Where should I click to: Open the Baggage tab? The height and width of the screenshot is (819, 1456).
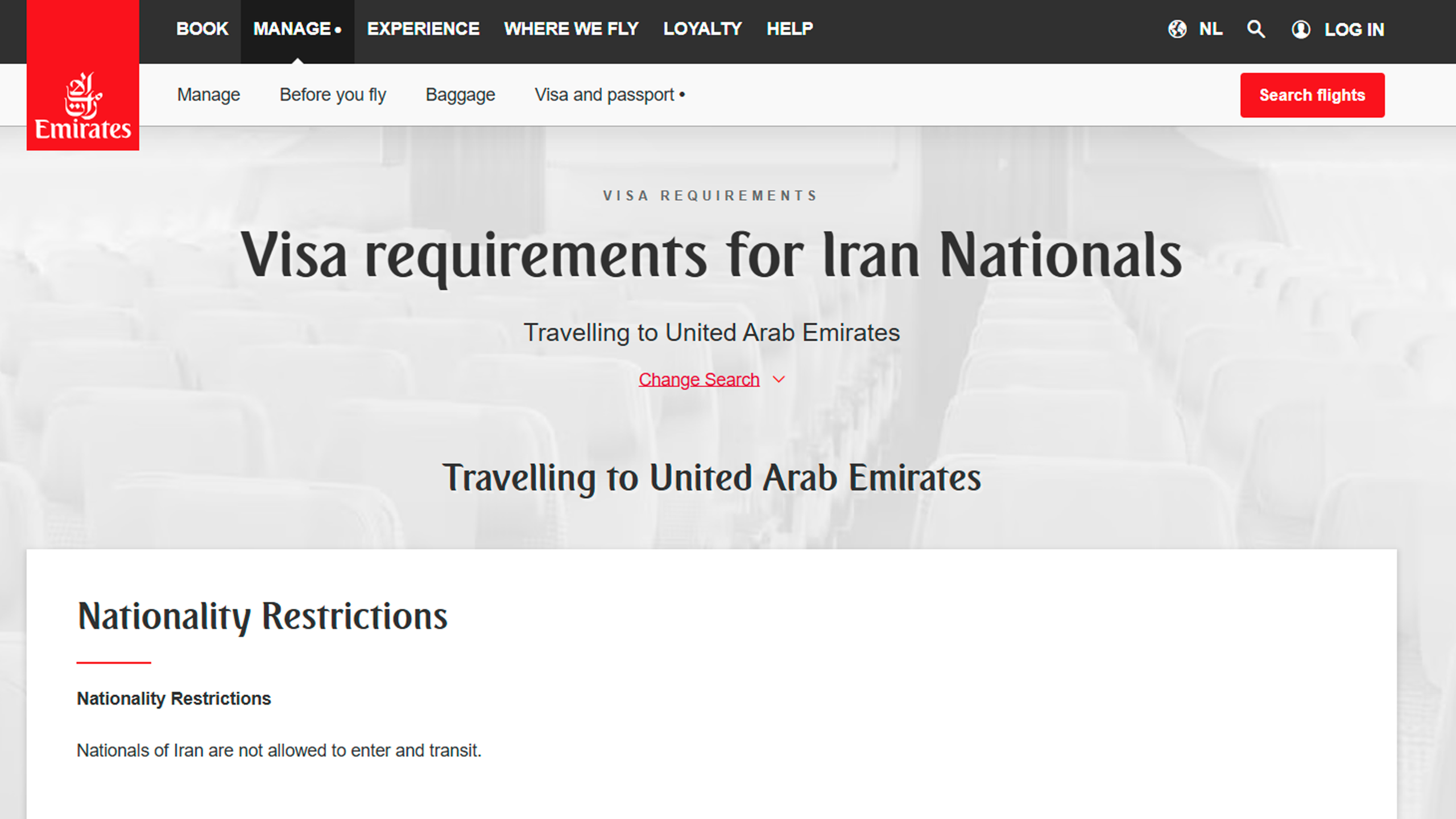(x=460, y=94)
